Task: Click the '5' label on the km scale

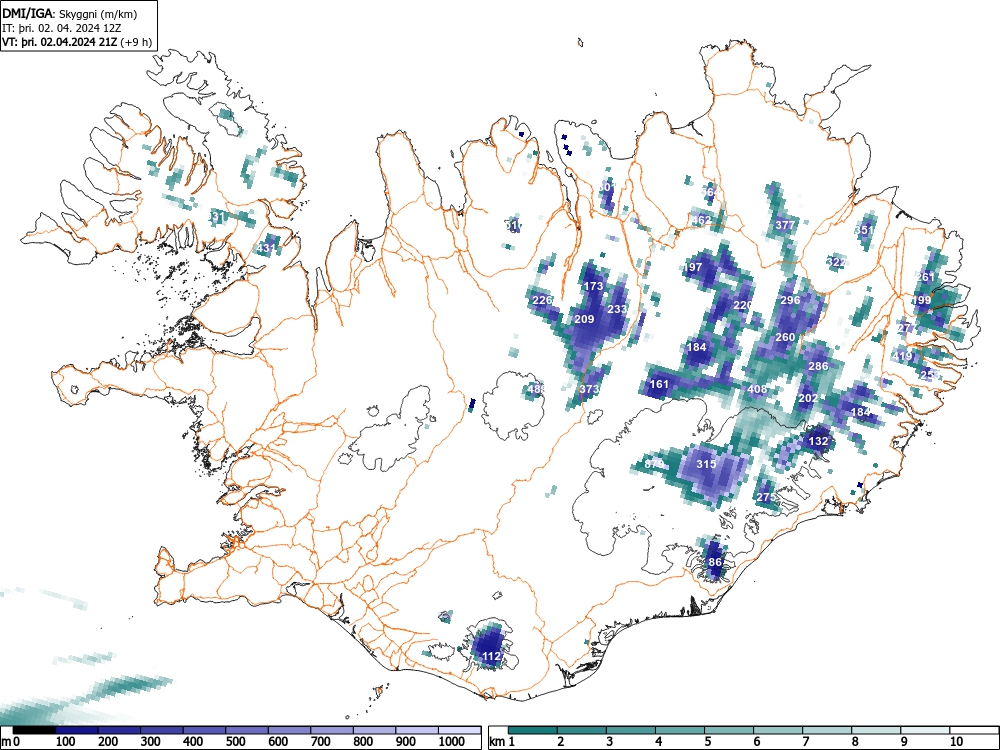Action: pyautogui.click(x=707, y=742)
